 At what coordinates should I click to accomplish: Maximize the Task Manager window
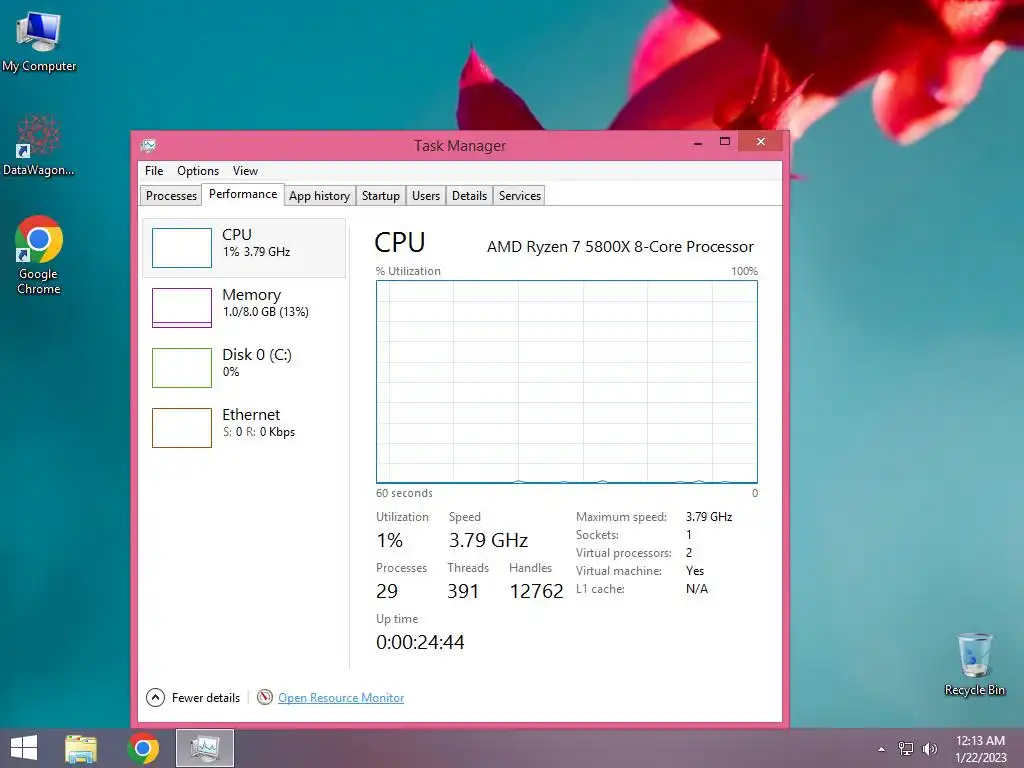pos(725,142)
